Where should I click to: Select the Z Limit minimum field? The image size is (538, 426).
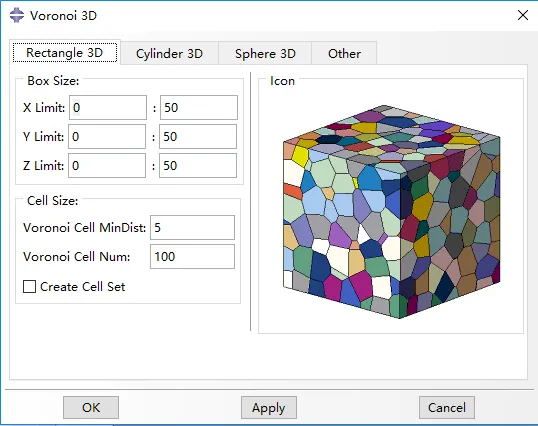[x=107, y=166]
